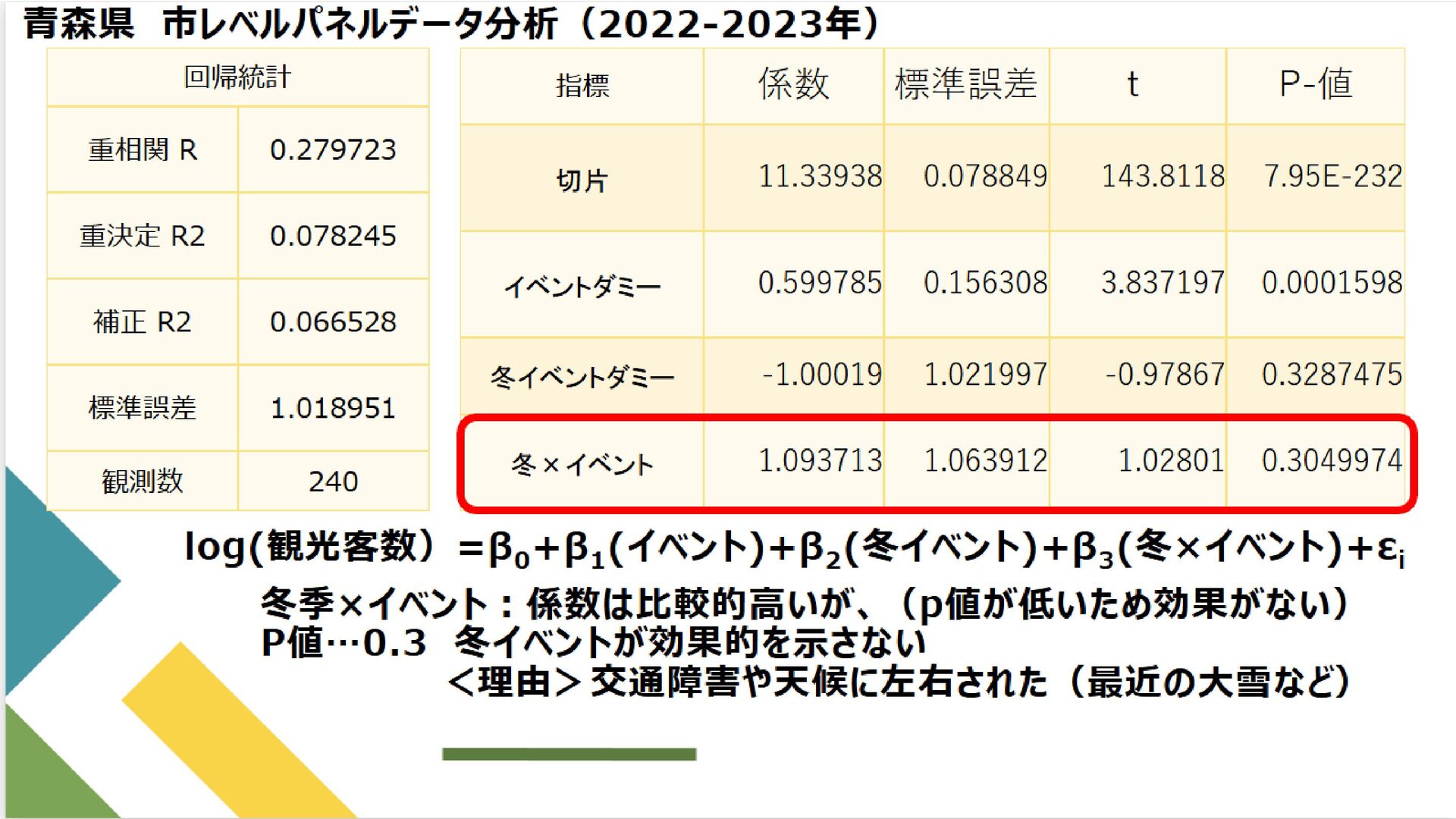Click the 指標 column header

(x=582, y=86)
